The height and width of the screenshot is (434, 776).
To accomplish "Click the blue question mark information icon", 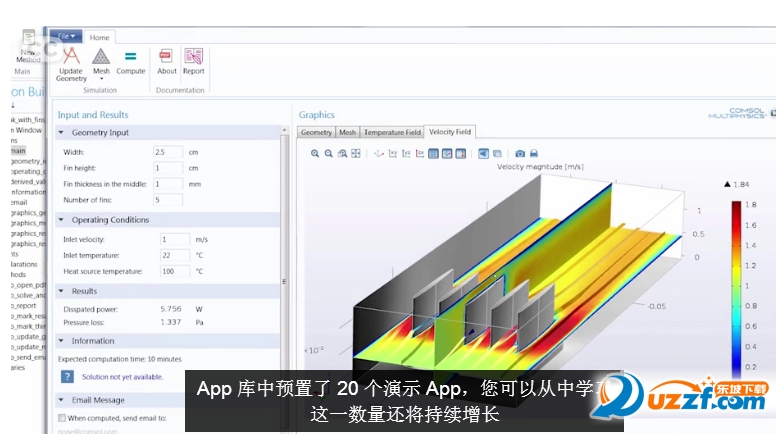I will tap(67, 377).
